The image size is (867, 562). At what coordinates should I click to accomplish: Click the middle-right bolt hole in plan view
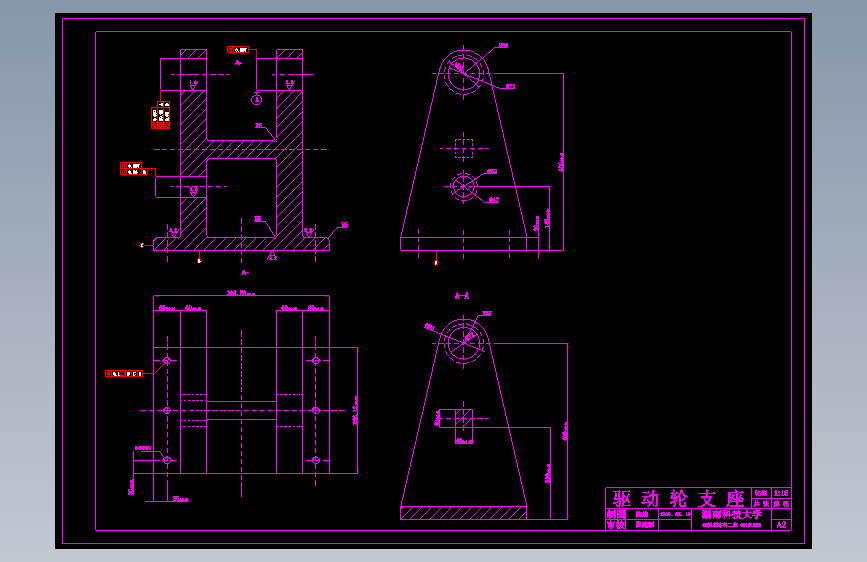[x=316, y=410]
